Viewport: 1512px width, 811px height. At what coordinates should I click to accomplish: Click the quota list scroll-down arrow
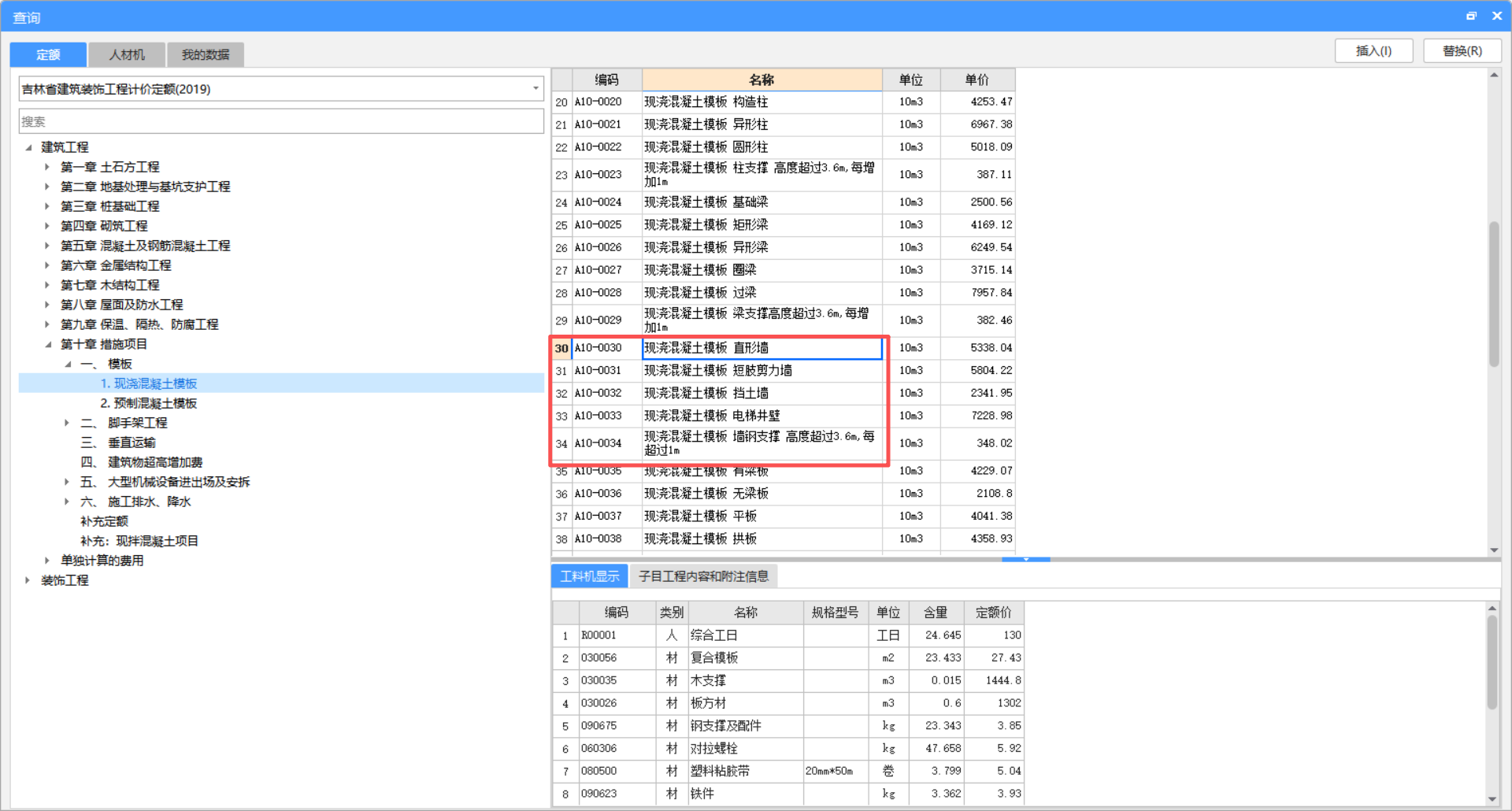[x=1494, y=550]
